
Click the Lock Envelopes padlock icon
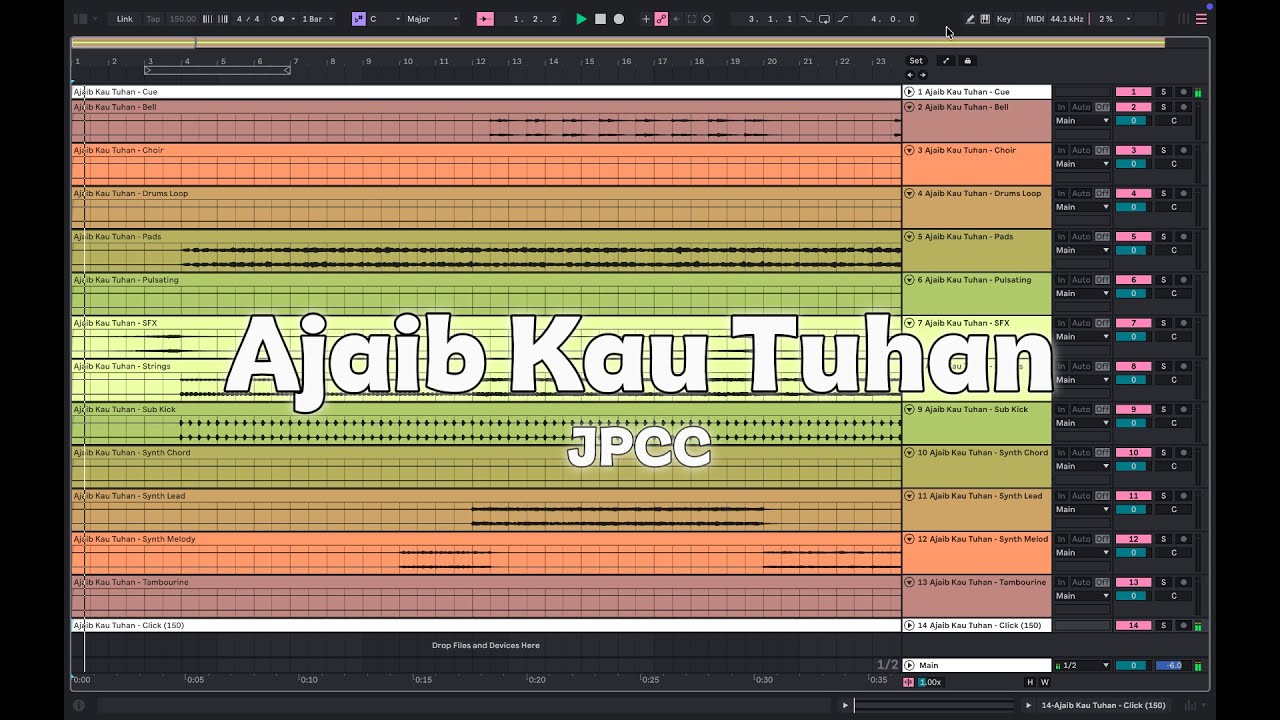[967, 61]
